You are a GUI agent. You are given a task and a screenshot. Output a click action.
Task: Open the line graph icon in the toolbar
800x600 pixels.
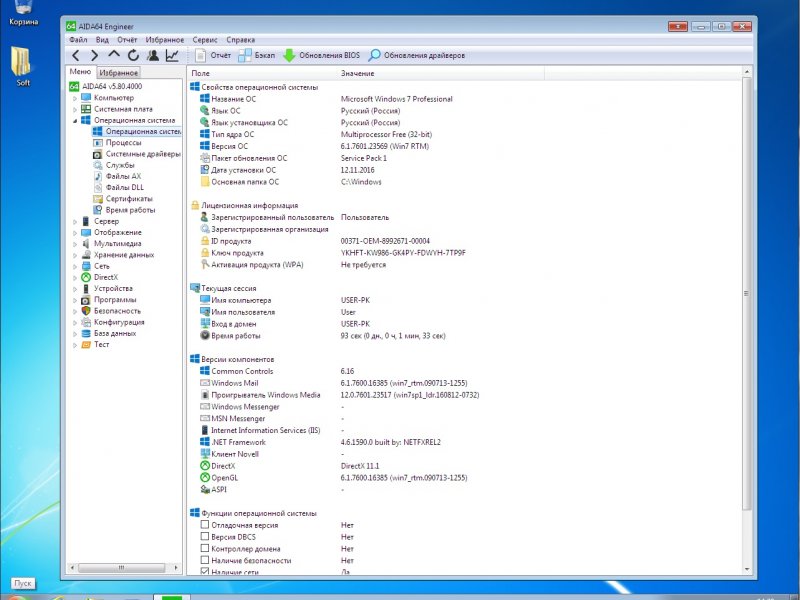172,56
